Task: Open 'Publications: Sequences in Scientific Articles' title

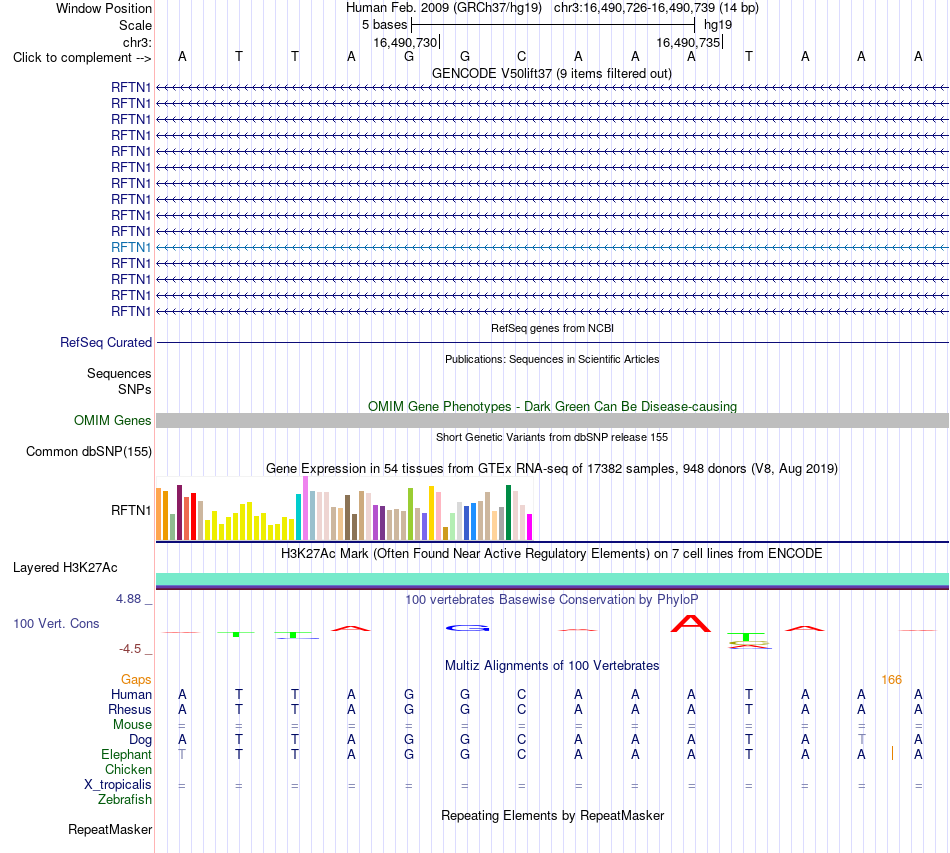Action: click(552, 359)
